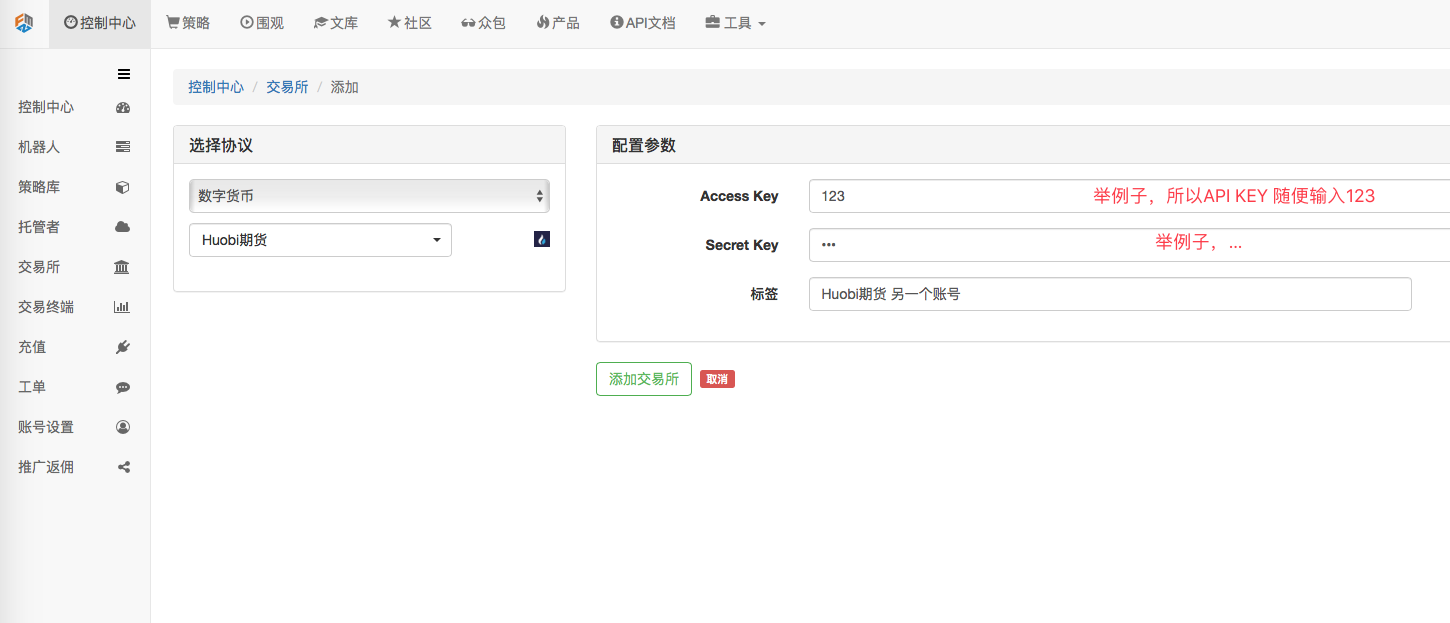
Task: Open the 策略 top navigation item
Action: (188, 23)
